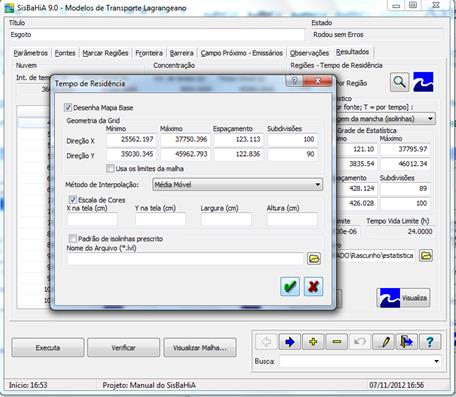Add new record with plus icon
The image size is (456, 397).
[x=313, y=342]
